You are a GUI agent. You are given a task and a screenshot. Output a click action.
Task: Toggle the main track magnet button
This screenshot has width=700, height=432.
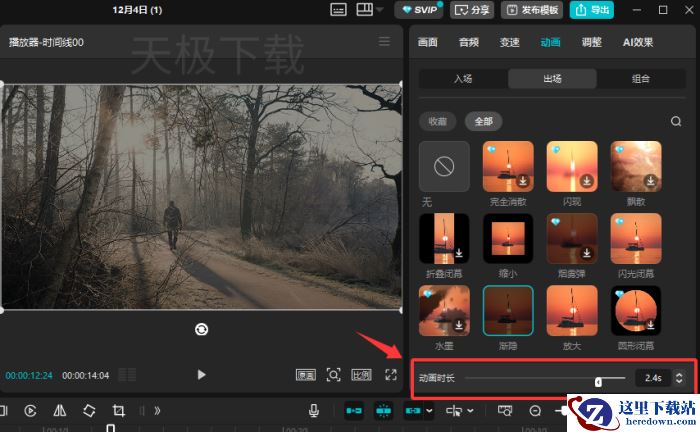[x=354, y=411]
